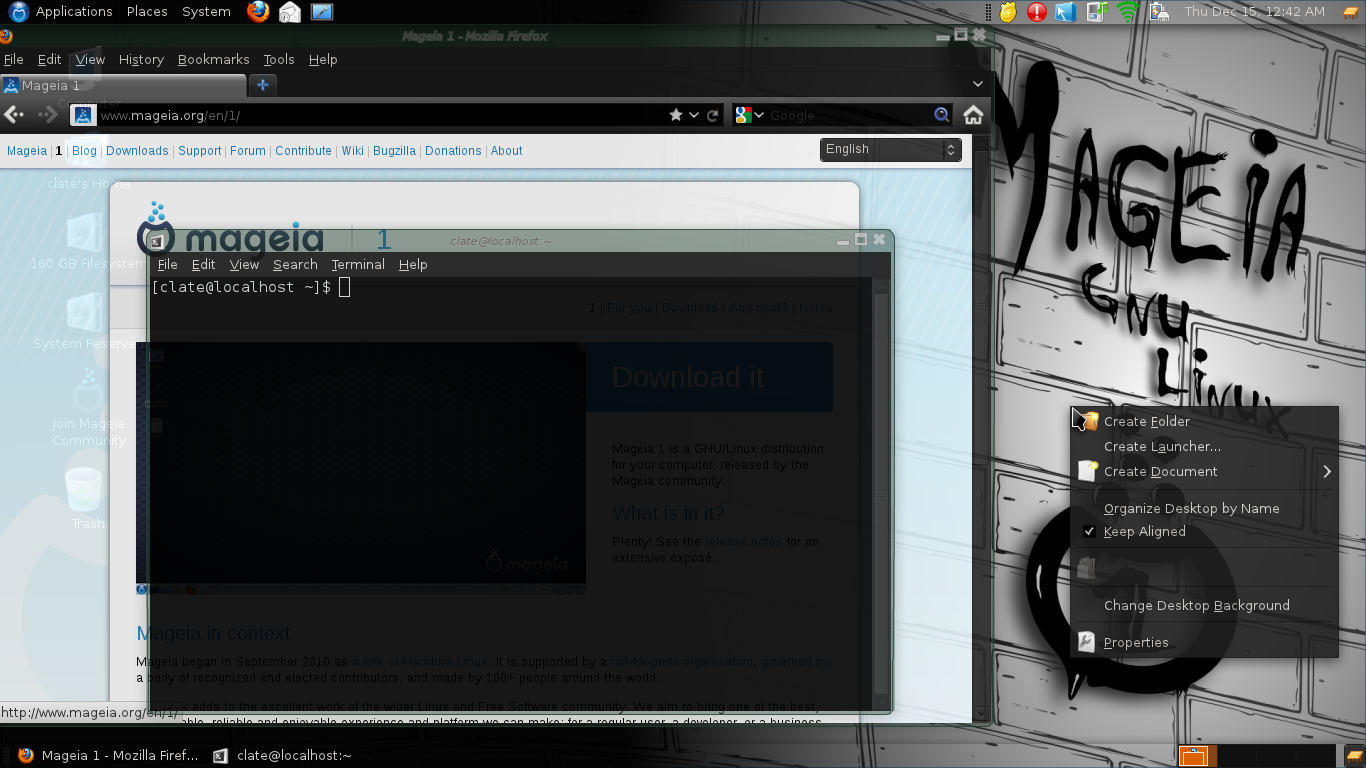Open the red exclamation alert tray icon
The image size is (1366, 768).
[1037, 12]
